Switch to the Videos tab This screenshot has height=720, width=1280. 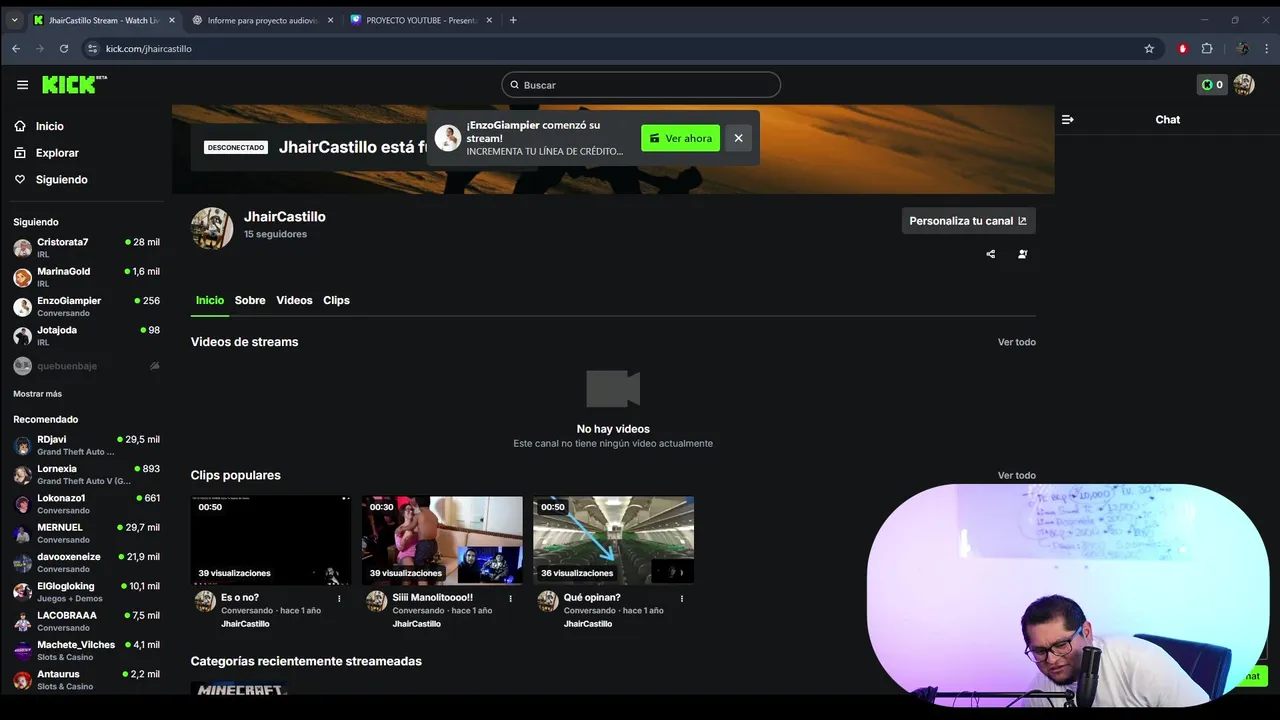tap(294, 300)
